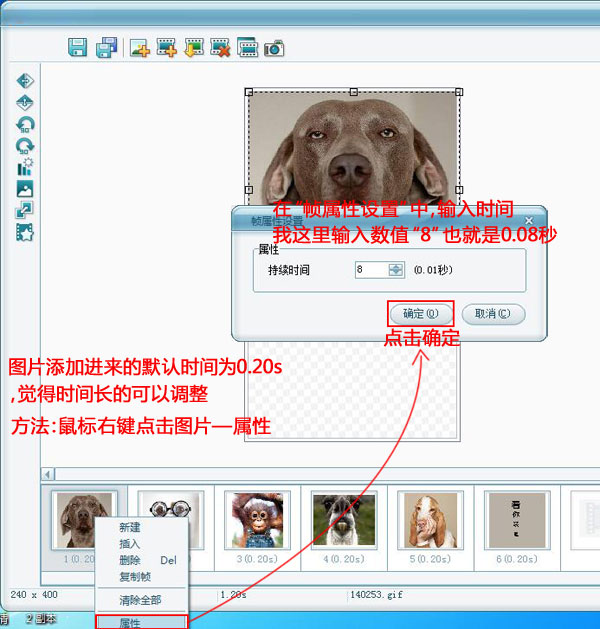
Task: Select frame 3 monkey thumbnail
Action: [257, 520]
